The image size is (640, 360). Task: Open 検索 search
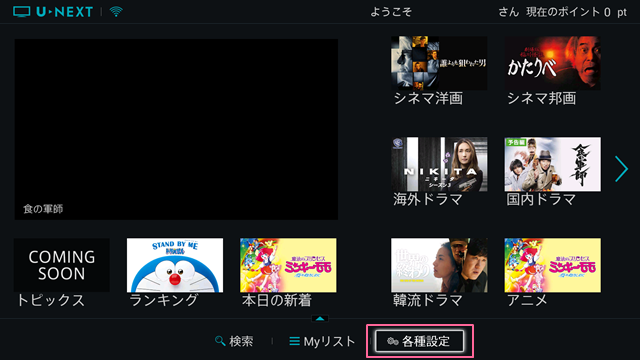pos(234,341)
